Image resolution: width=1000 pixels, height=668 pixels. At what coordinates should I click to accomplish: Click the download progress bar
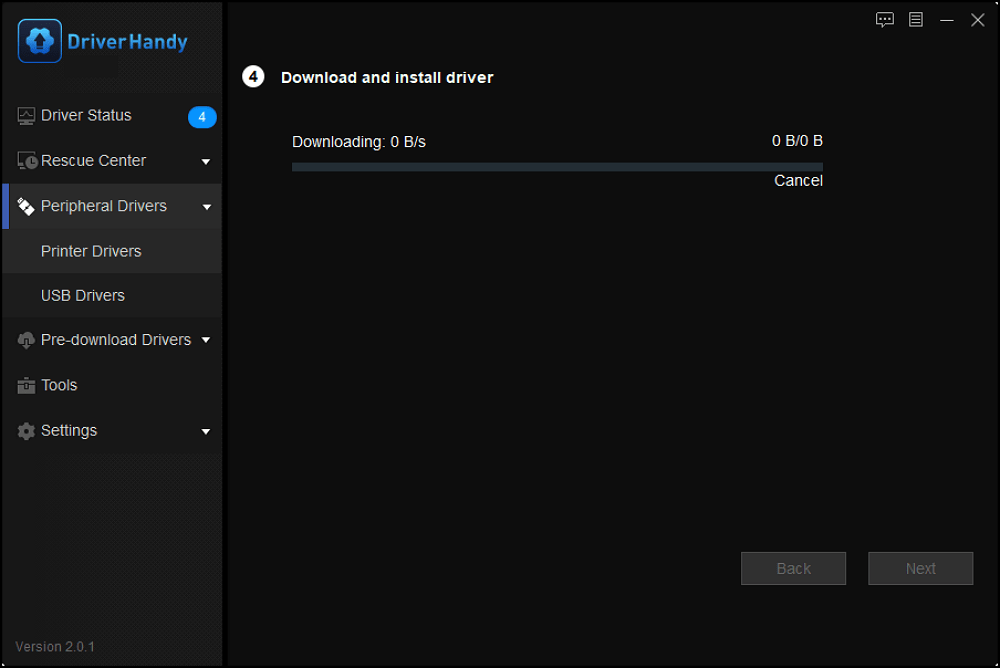click(x=557, y=166)
